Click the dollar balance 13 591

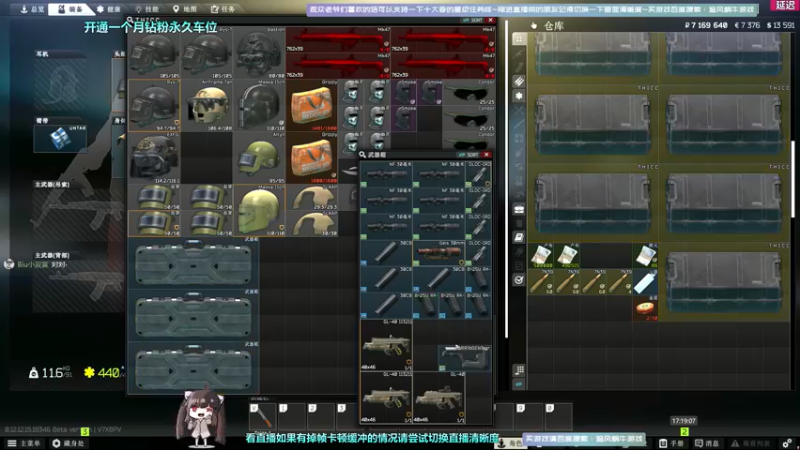[x=781, y=25]
